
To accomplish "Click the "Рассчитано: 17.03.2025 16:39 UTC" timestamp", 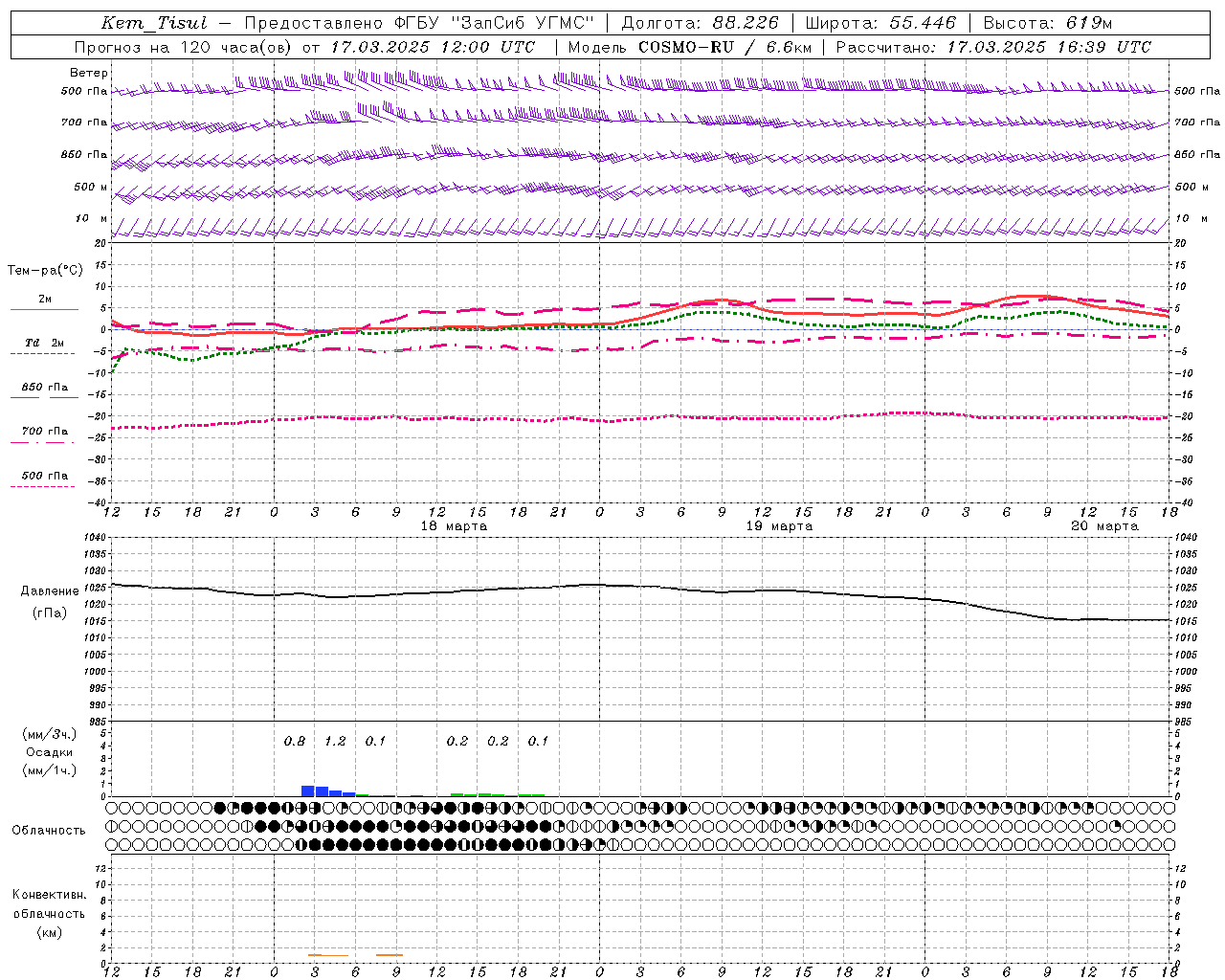I will (993, 47).
